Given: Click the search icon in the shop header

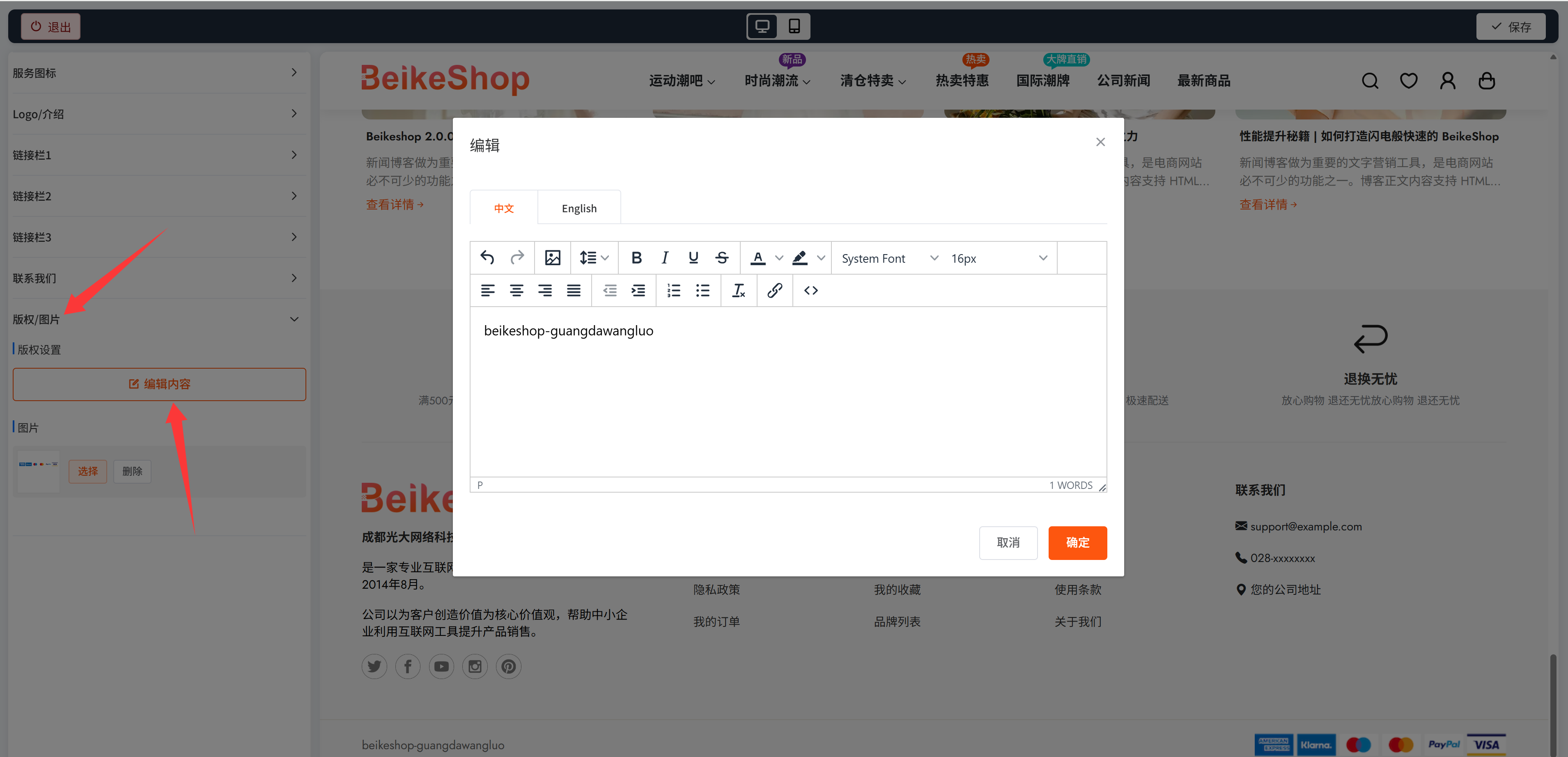Looking at the screenshot, I should pos(1370,80).
